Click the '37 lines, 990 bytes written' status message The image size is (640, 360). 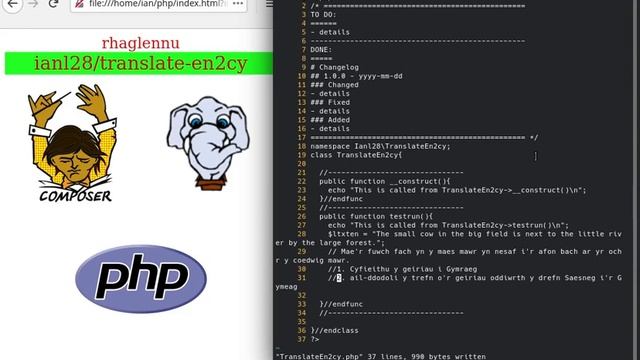(x=427, y=356)
